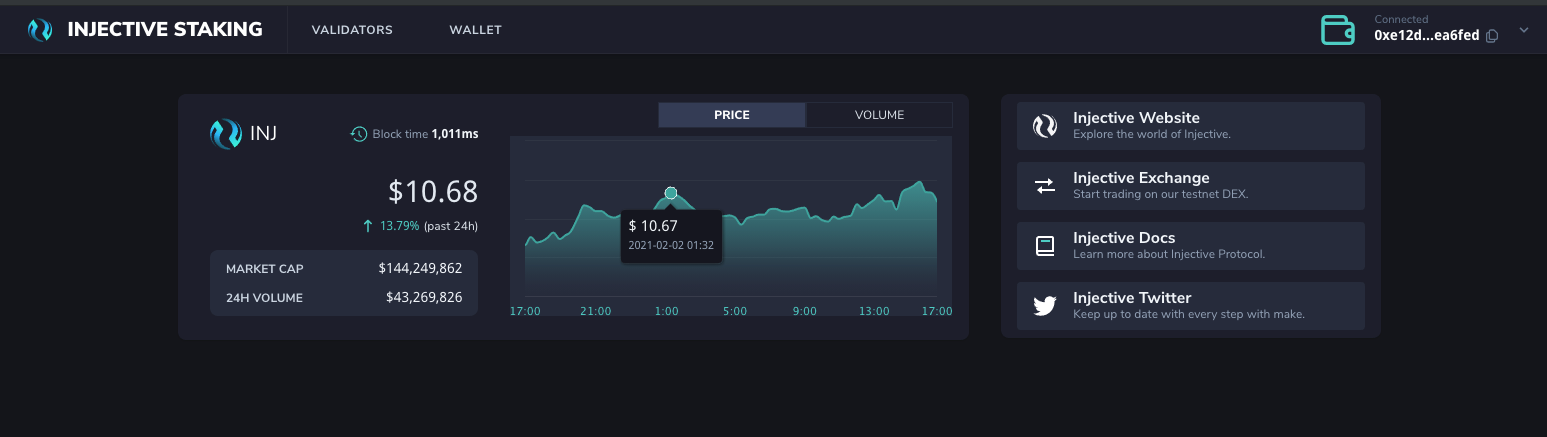
Task: Click the 21:00 chart axis label
Action: coord(595,311)
